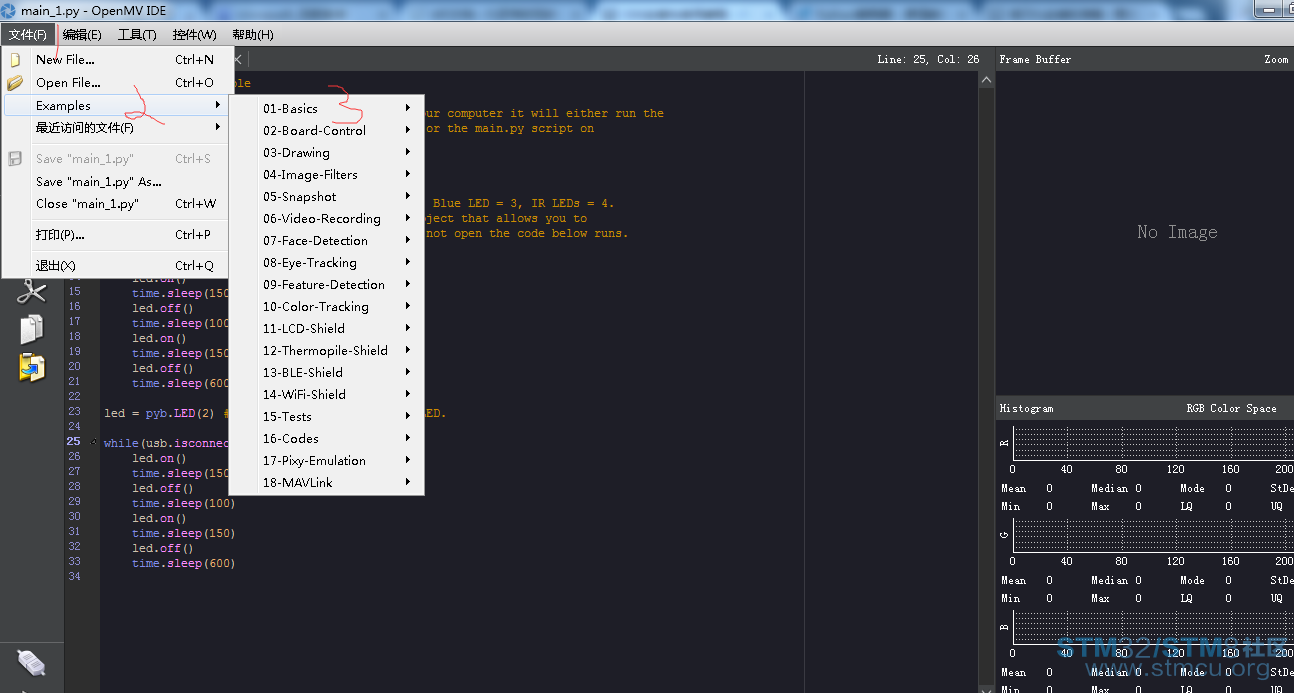Click the fold marker beside line 25
Image resolution: width=1294 pixels, height=693 pixels.
[x=94, y=441]
